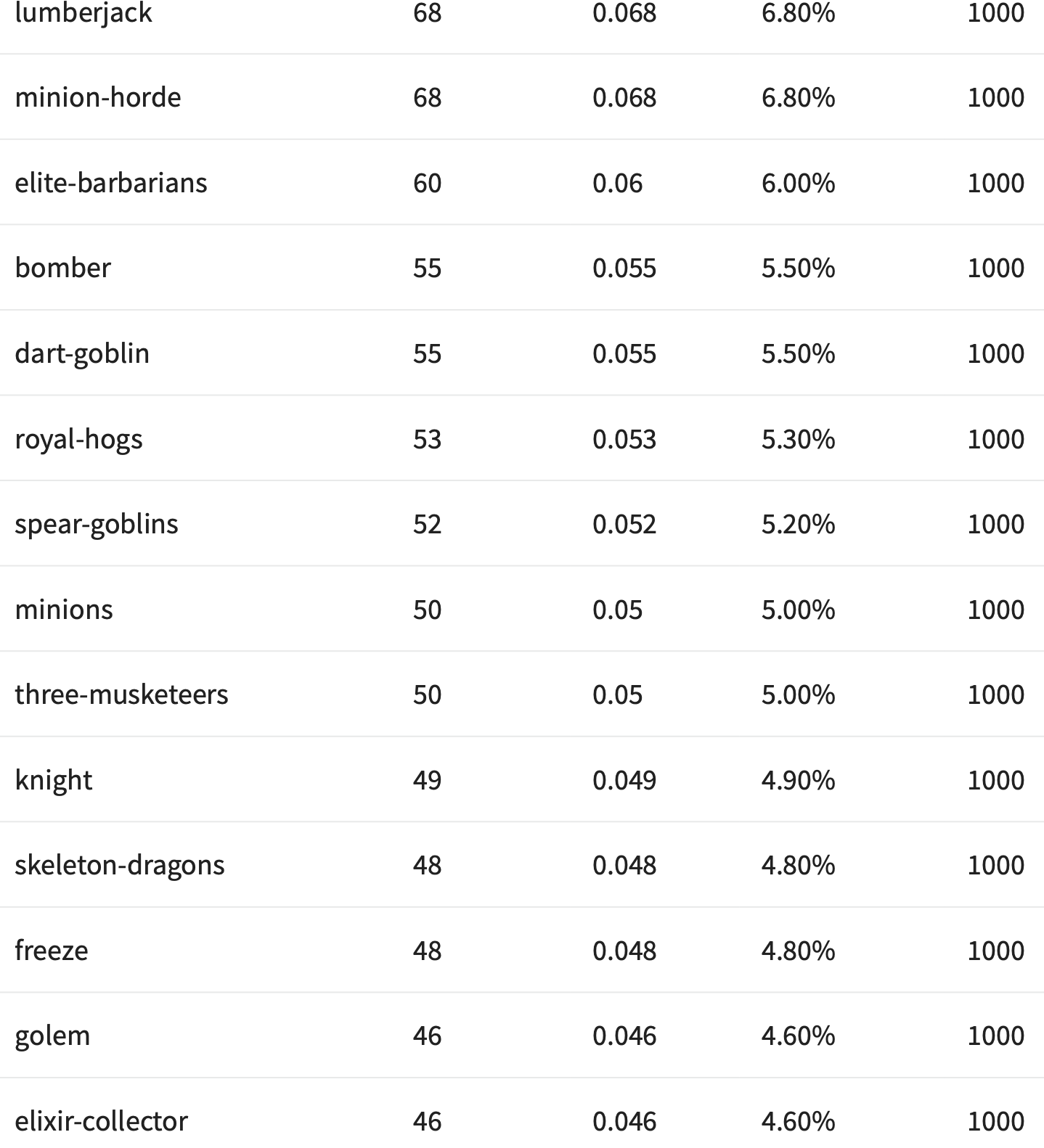Click the elixir-collector card name
The image size is (1044, 1148).
(101, 1121)
